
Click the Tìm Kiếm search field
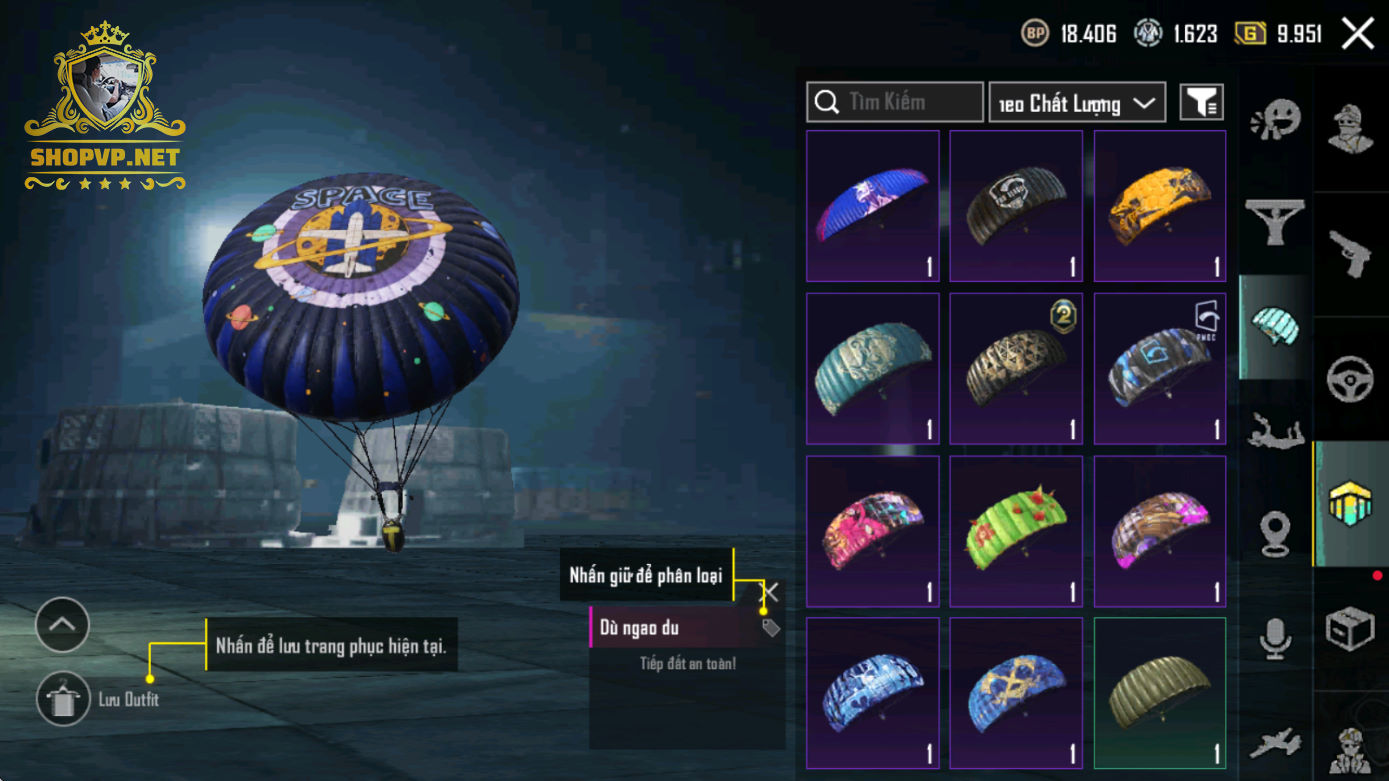pyautogui.click(x=895, y=102)
